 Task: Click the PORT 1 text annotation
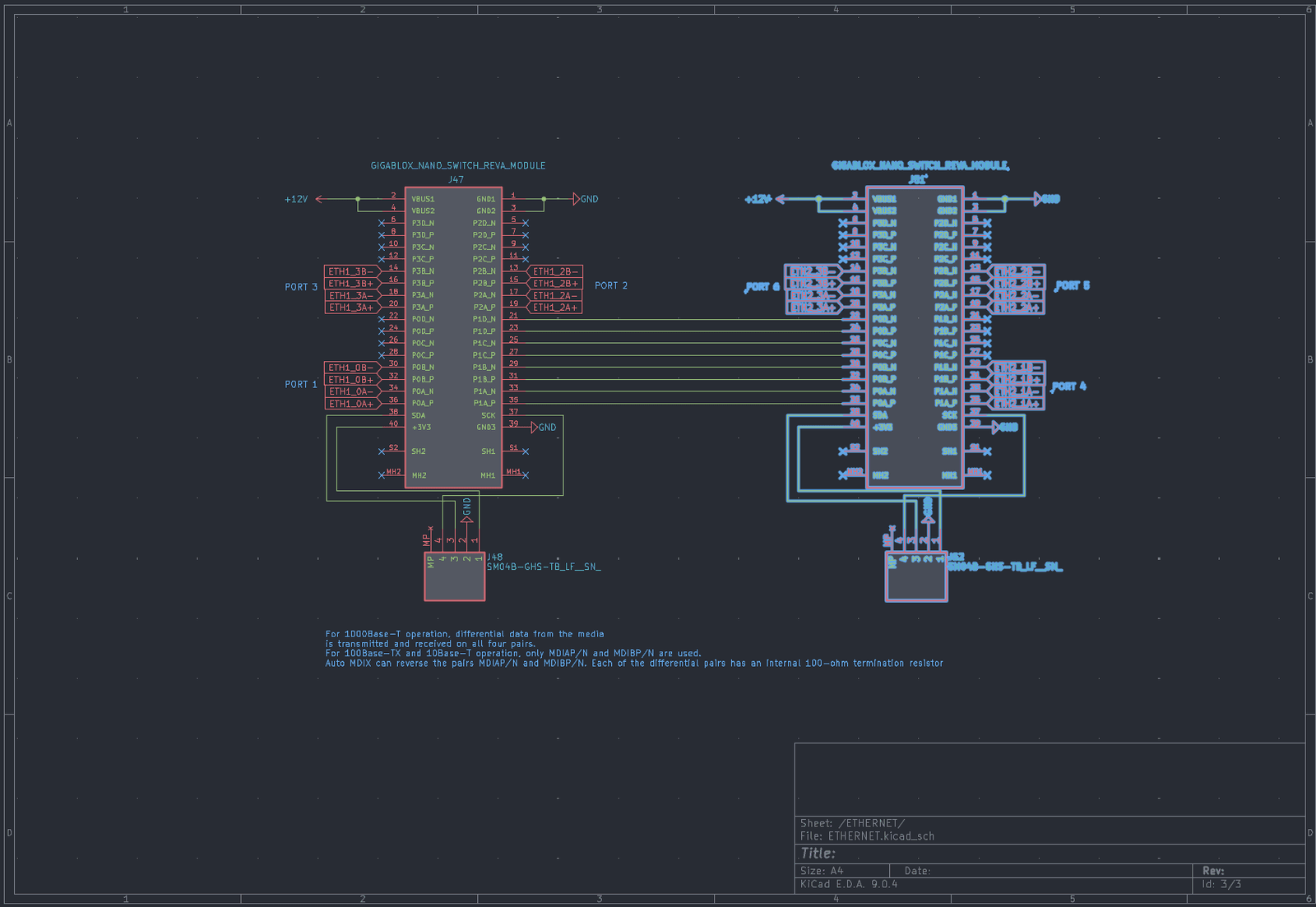point(301,384)
